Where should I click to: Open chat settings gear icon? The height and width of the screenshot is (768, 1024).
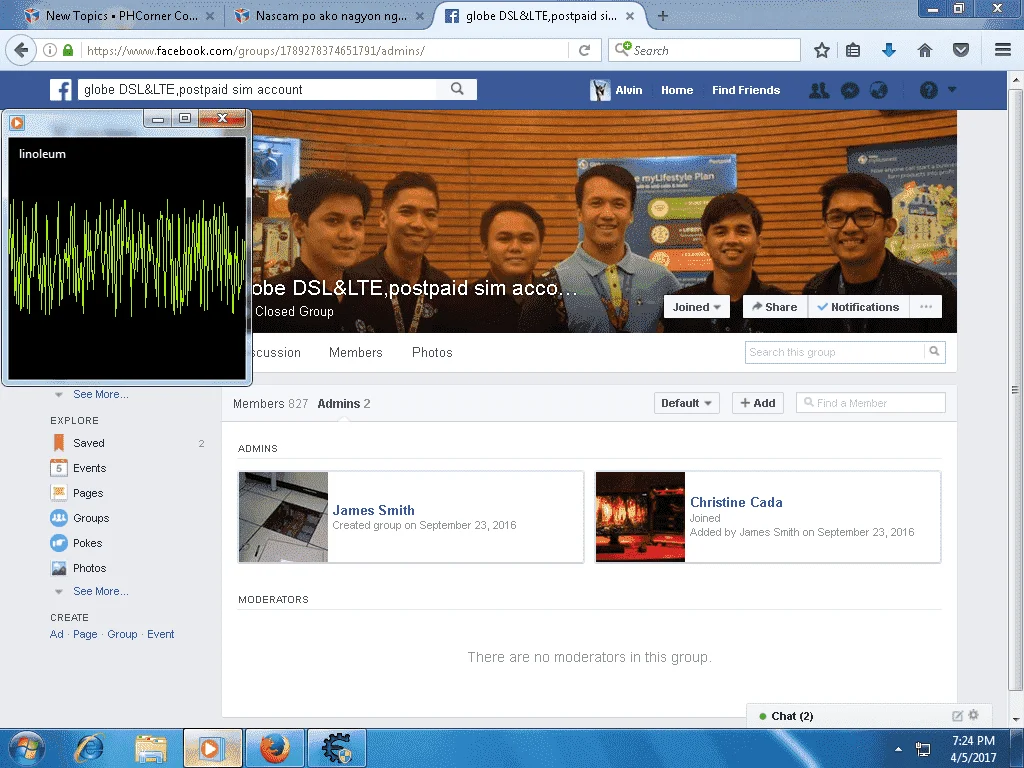point(974,715)
